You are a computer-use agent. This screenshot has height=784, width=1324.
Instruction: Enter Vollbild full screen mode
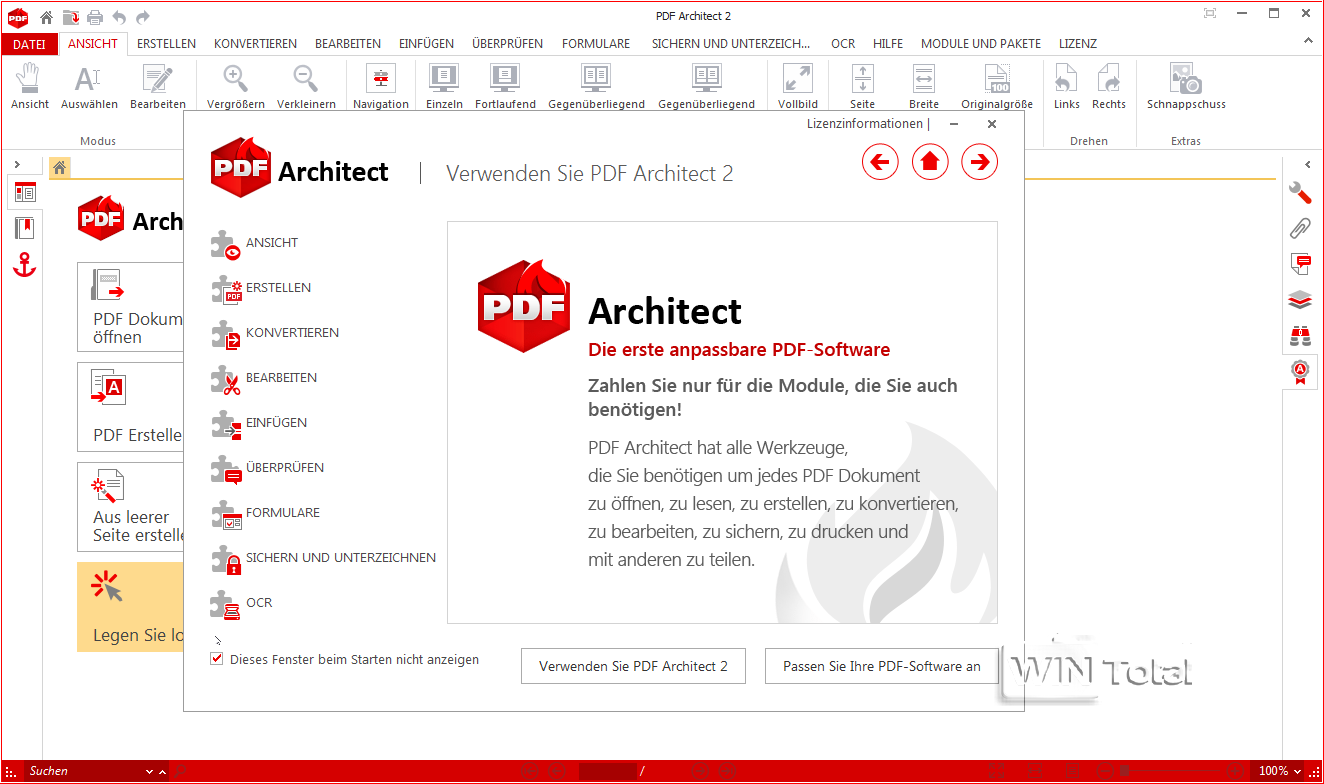798,86
